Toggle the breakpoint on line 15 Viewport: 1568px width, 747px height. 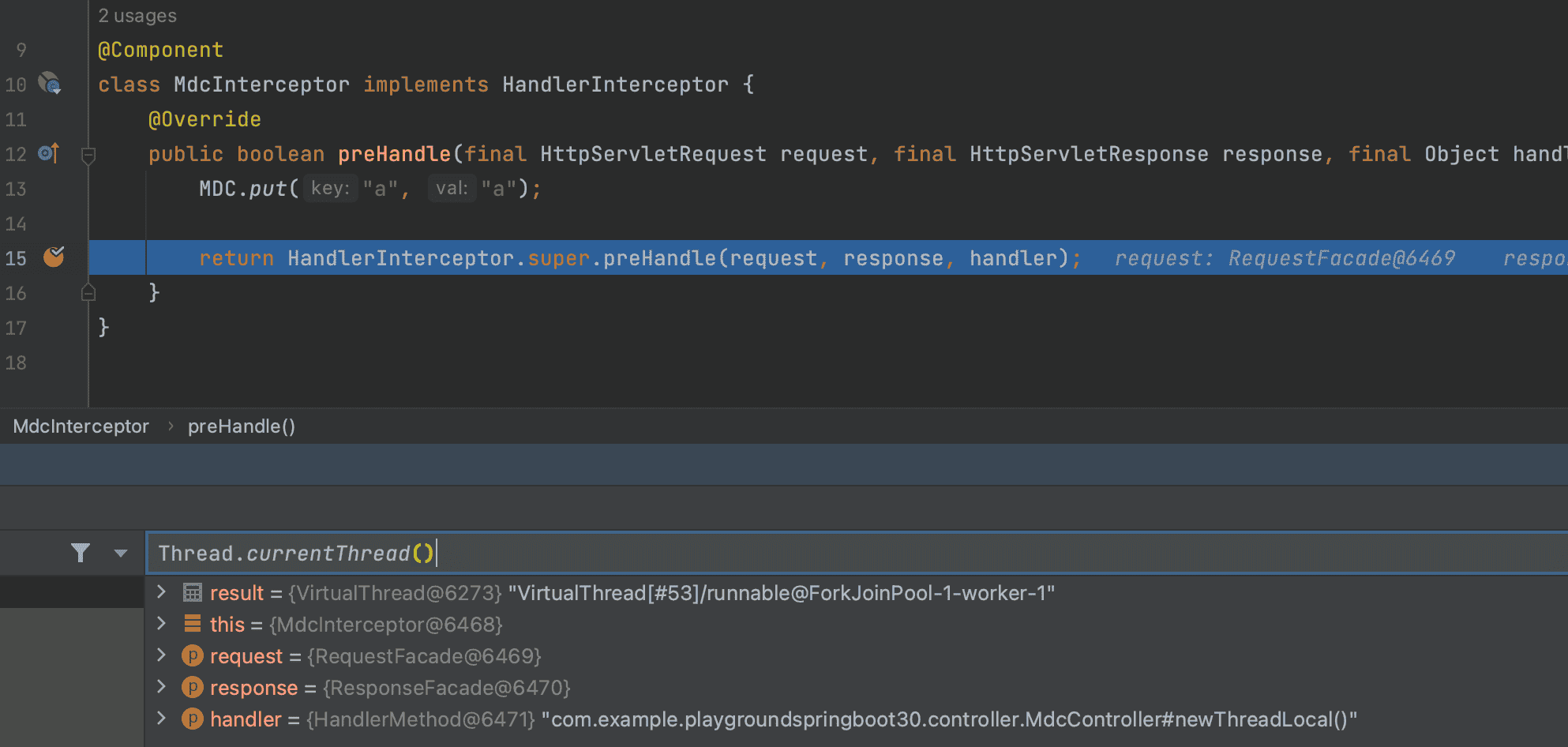54,257
